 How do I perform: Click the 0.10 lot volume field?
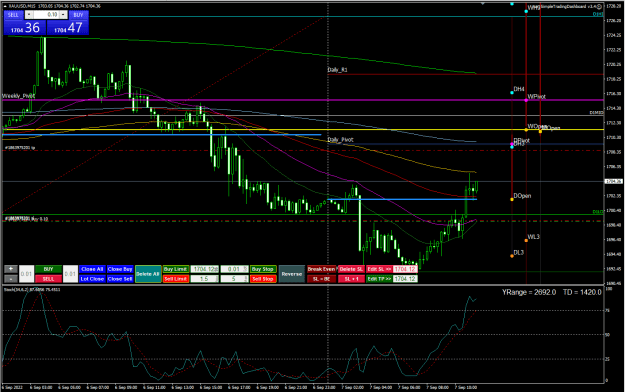pyautogui.click(x=46, y=15)
